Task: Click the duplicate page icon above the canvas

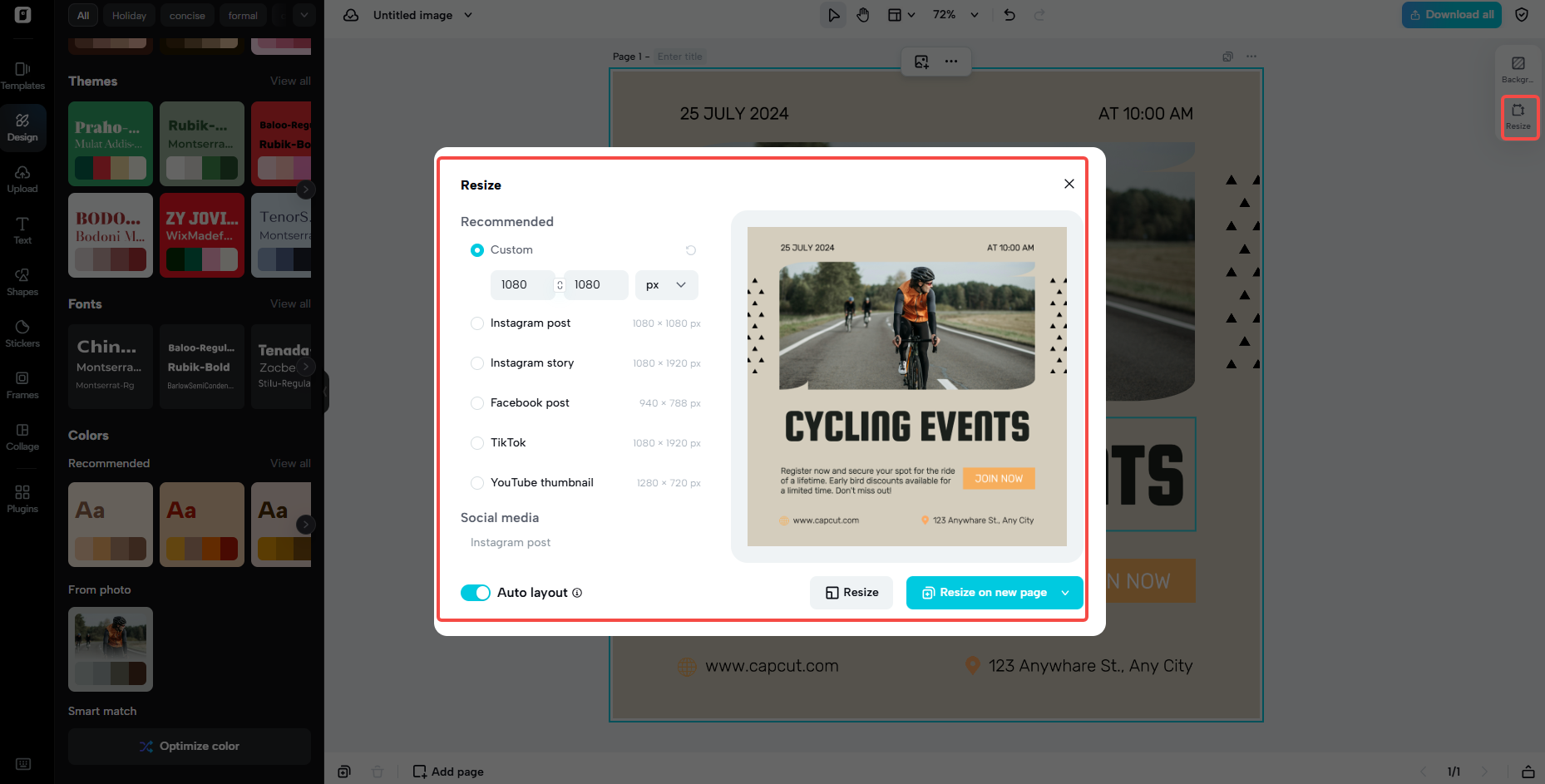Action: tap(1227, 57)
